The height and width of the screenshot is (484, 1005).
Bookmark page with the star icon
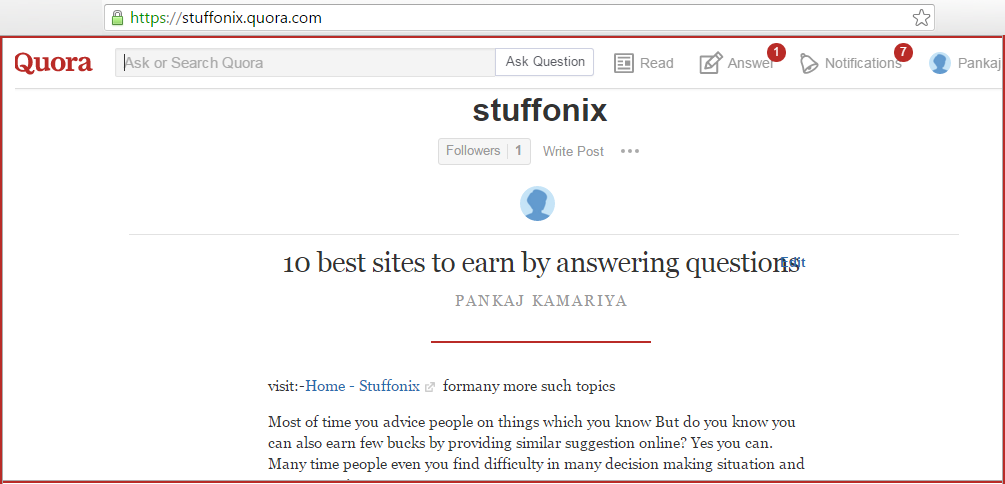pyautogui.click(x=921, y=17)
